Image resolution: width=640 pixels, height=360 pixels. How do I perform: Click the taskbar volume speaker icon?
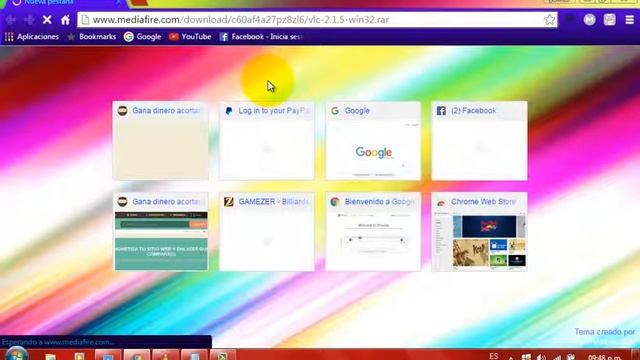point(542,357)
